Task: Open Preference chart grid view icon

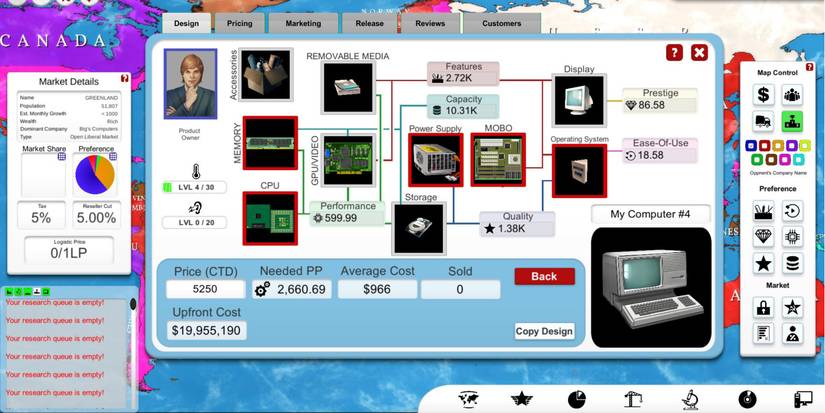Action: coord(113,156)
